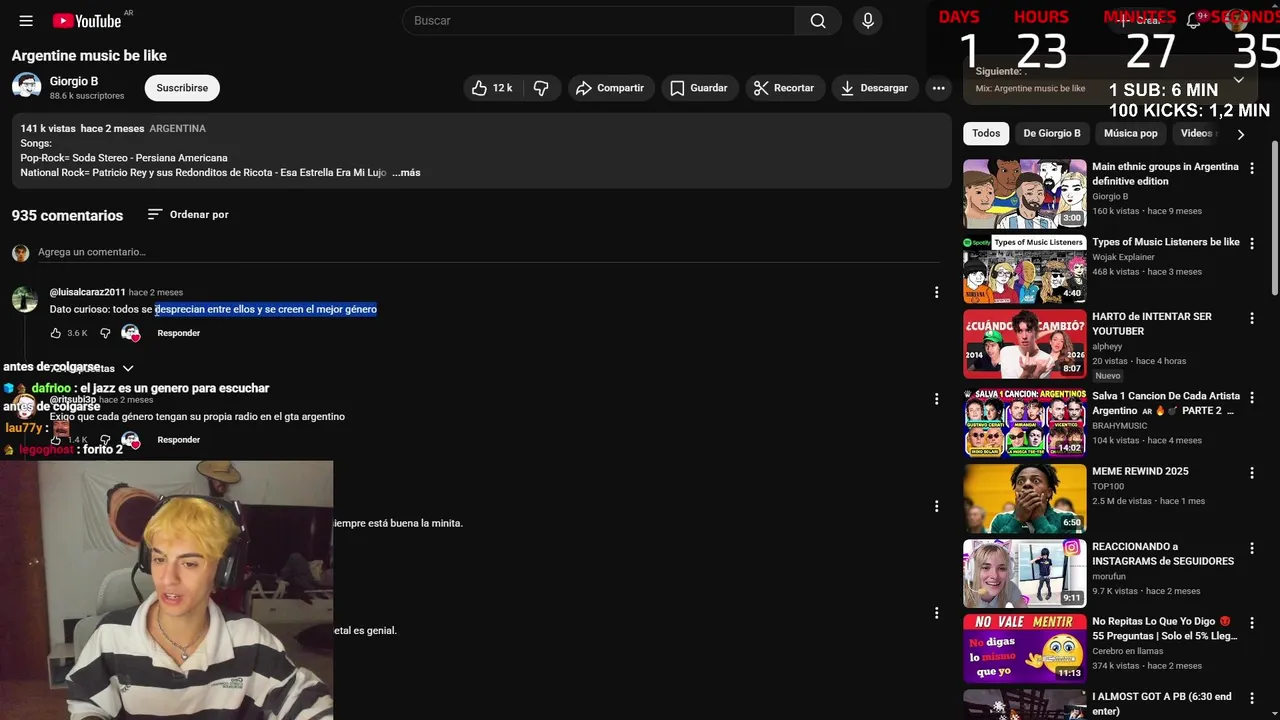Open the Wojak Explainer channel name
Screen dimensions: 1280x720
pyautogui.click(x=1123, y=257)
